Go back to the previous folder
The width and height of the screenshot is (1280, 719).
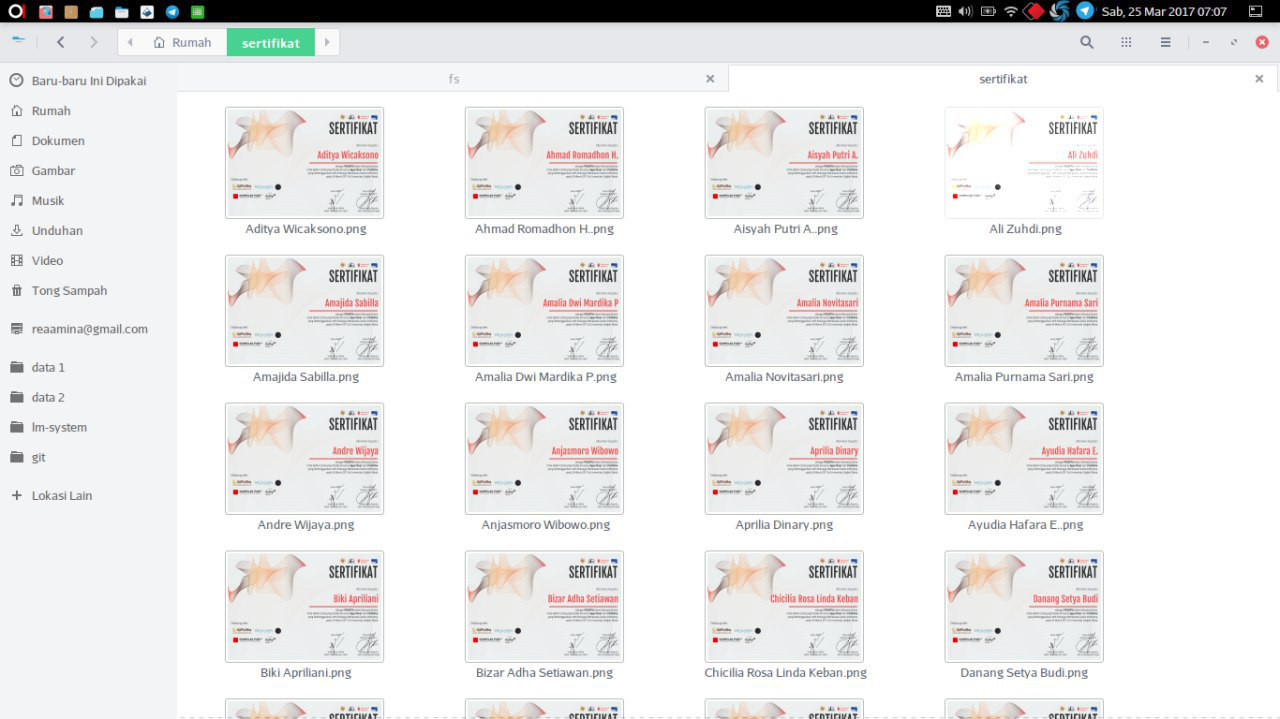pos(61,42)
